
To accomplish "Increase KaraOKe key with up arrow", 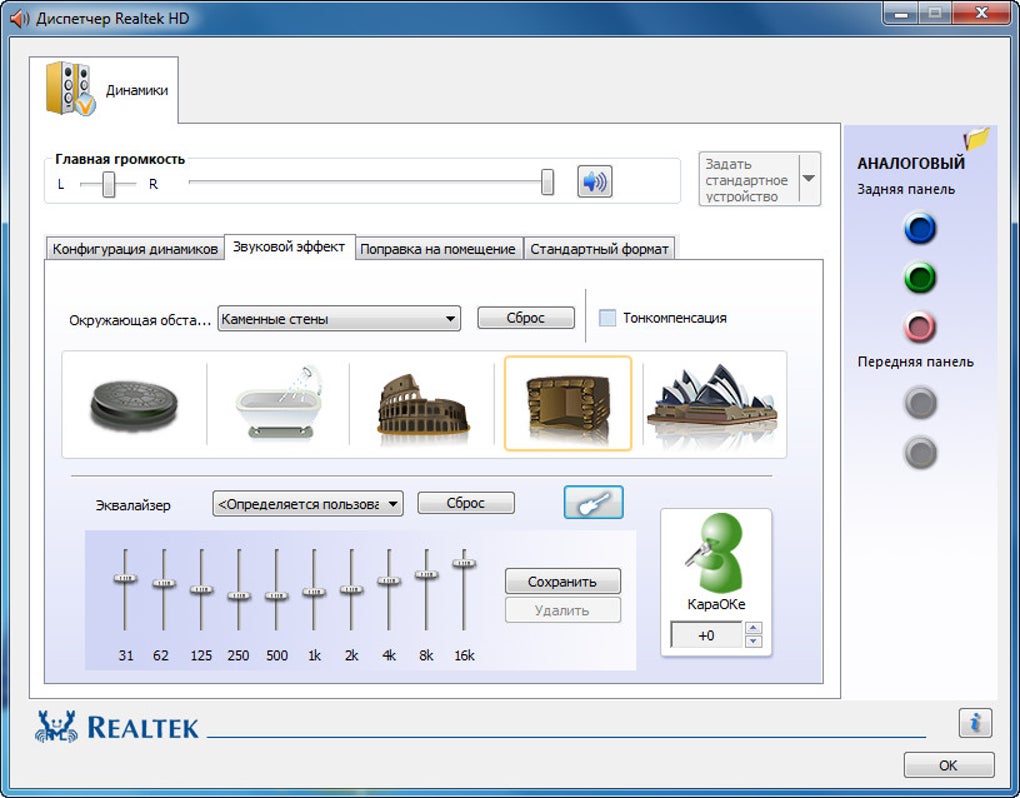I will (x=753, y=628).
